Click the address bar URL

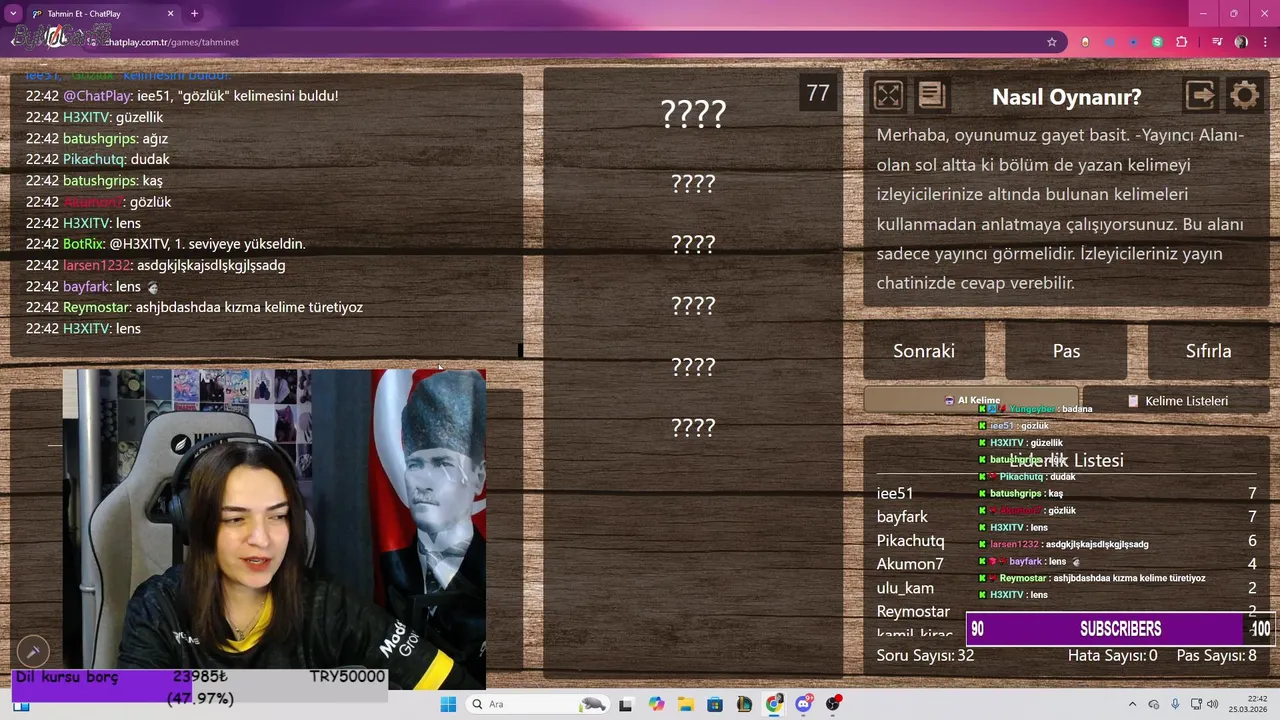coord(170,42)
